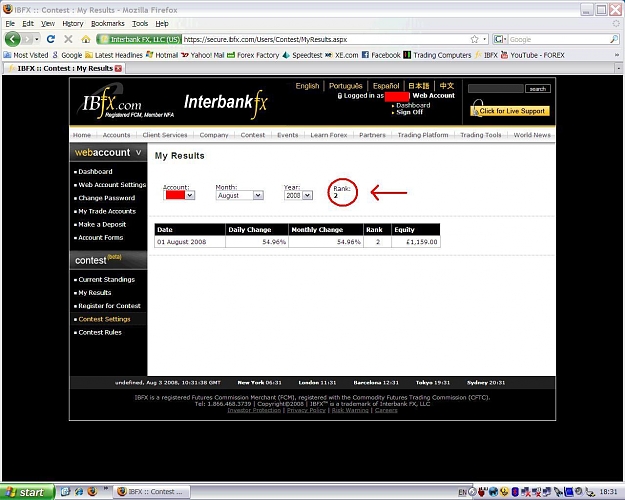Open the Learn Forex navigation item
The width and height of the screenshot is (625, 500).
tap(329, 135)
